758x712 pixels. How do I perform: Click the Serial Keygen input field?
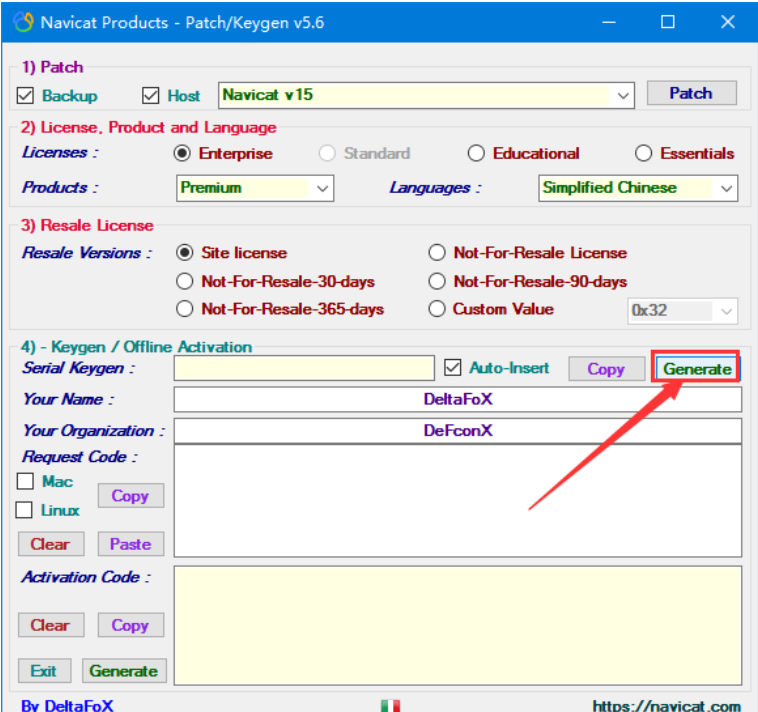point(304,368)
